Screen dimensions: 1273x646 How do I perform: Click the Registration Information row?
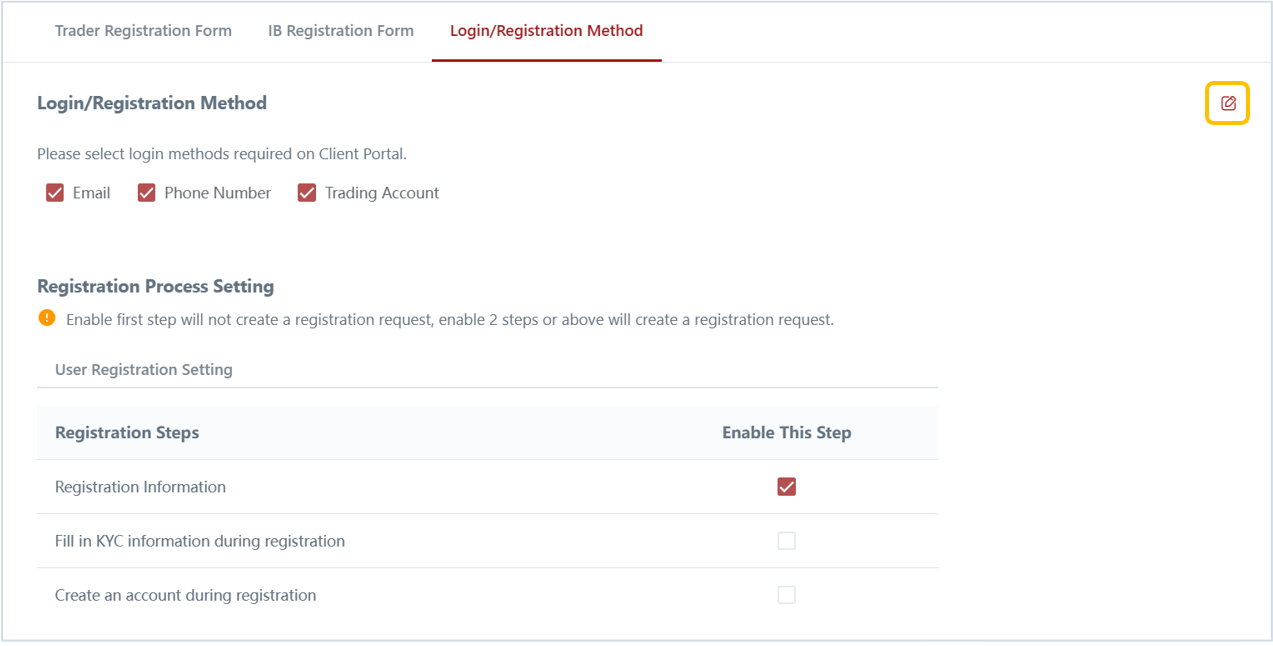tap(487, 487)
